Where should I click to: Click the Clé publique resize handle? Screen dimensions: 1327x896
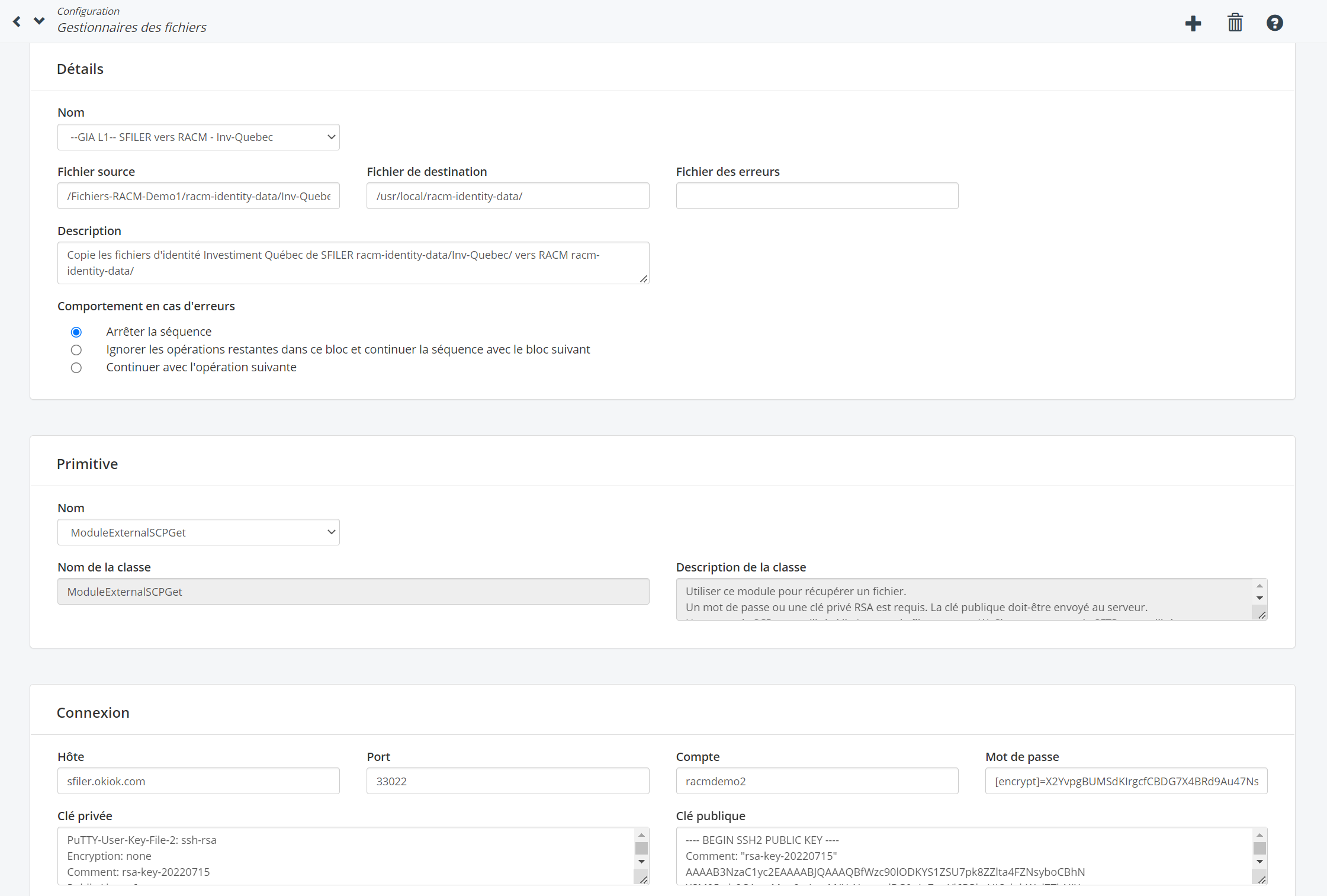[x=1262, y=879]
